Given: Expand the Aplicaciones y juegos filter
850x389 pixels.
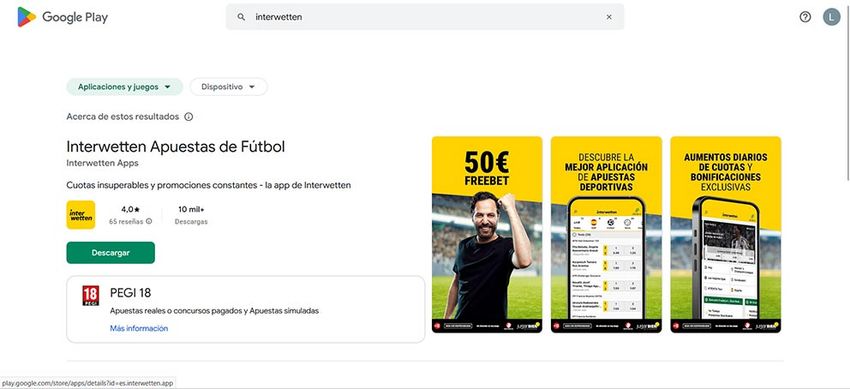Looking at the screenshot, I should point(125,87).
